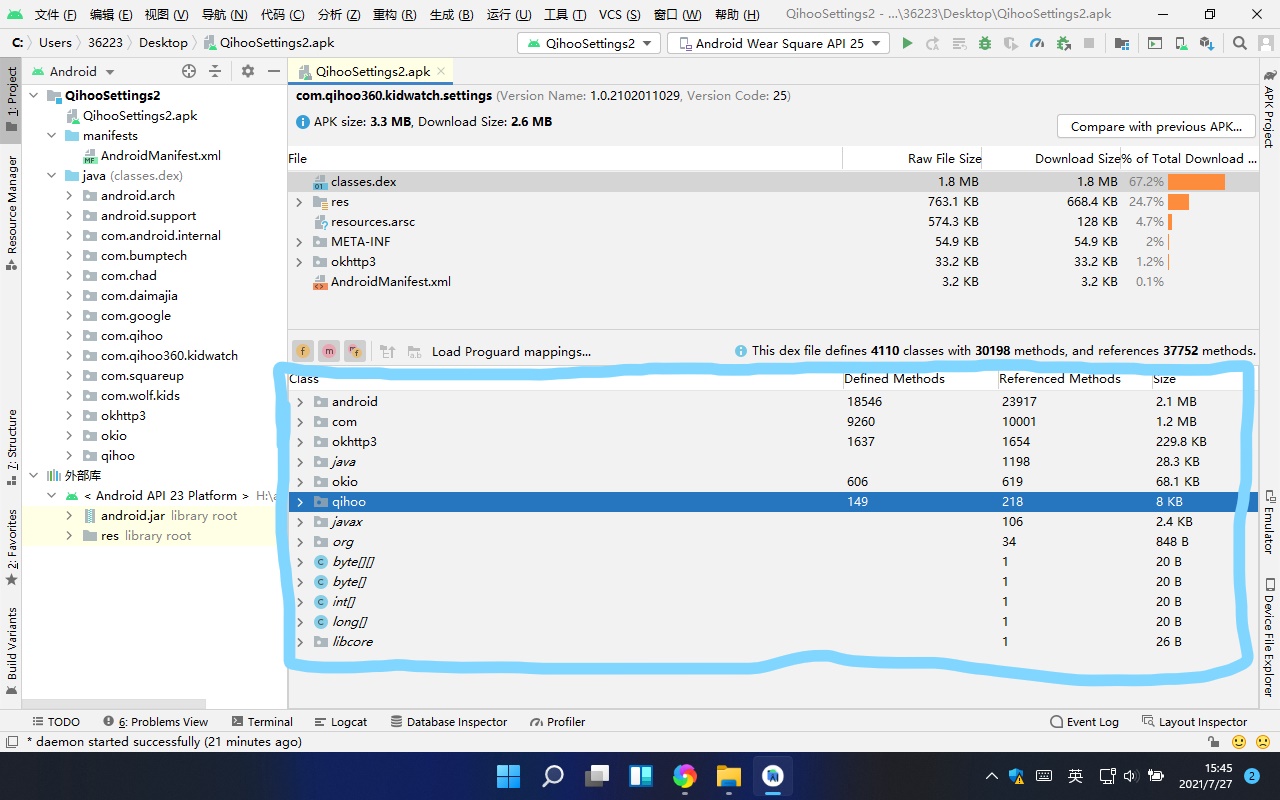Click the Project pane horizontal scrollbar

[113, 704]
